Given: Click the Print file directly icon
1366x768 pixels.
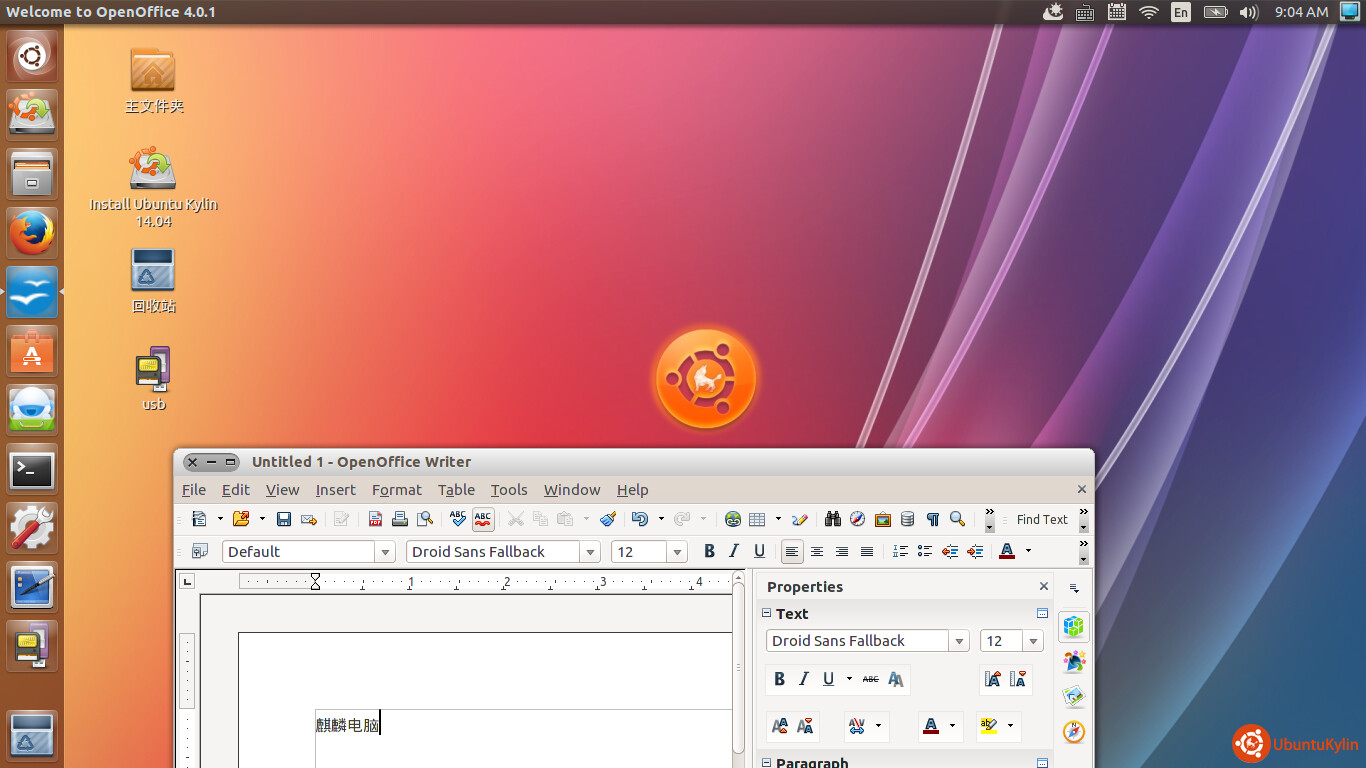Looking at the screenshot, I should point(400,519).
